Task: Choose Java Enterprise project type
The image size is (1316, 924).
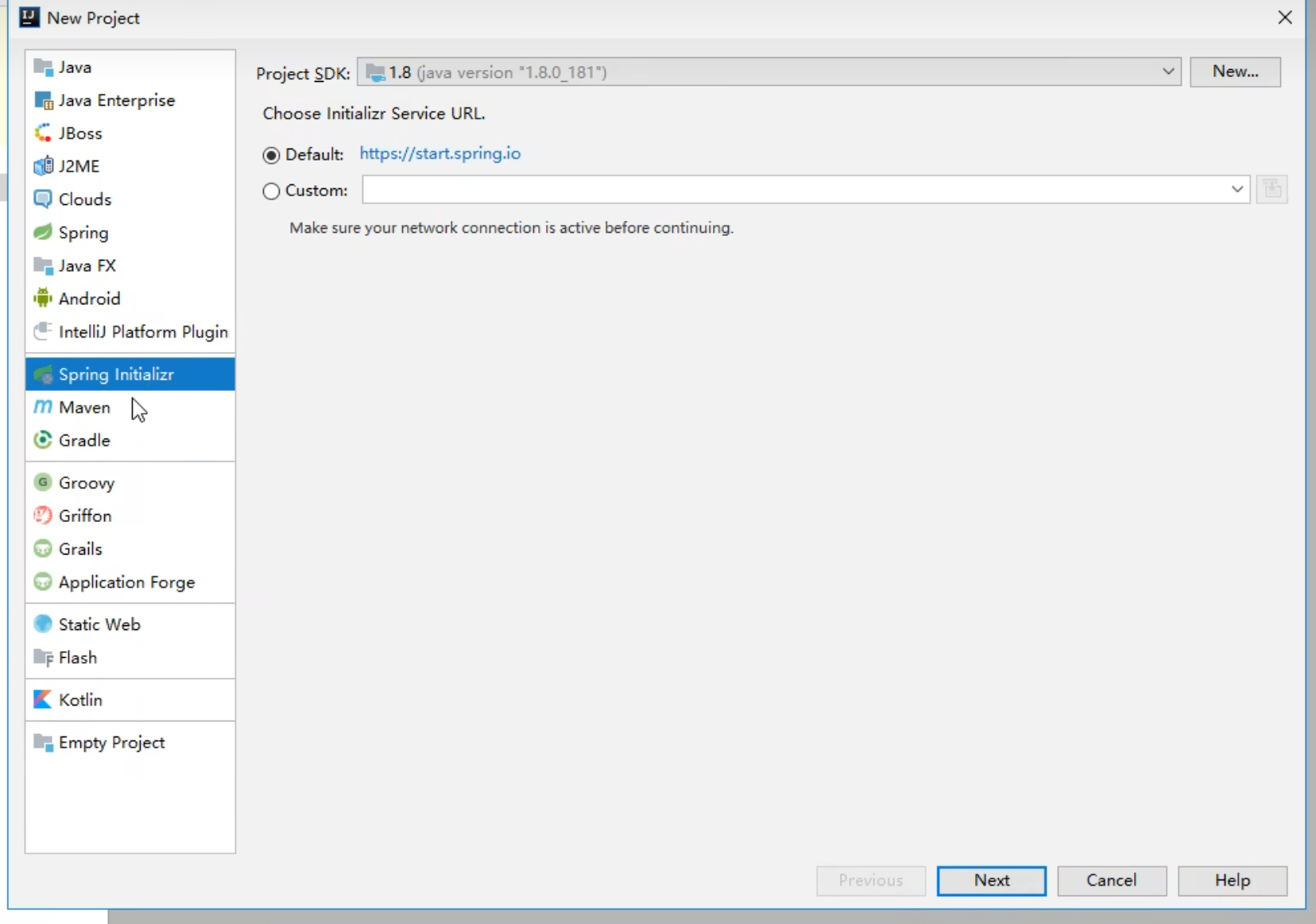Action: coord(130,101)
